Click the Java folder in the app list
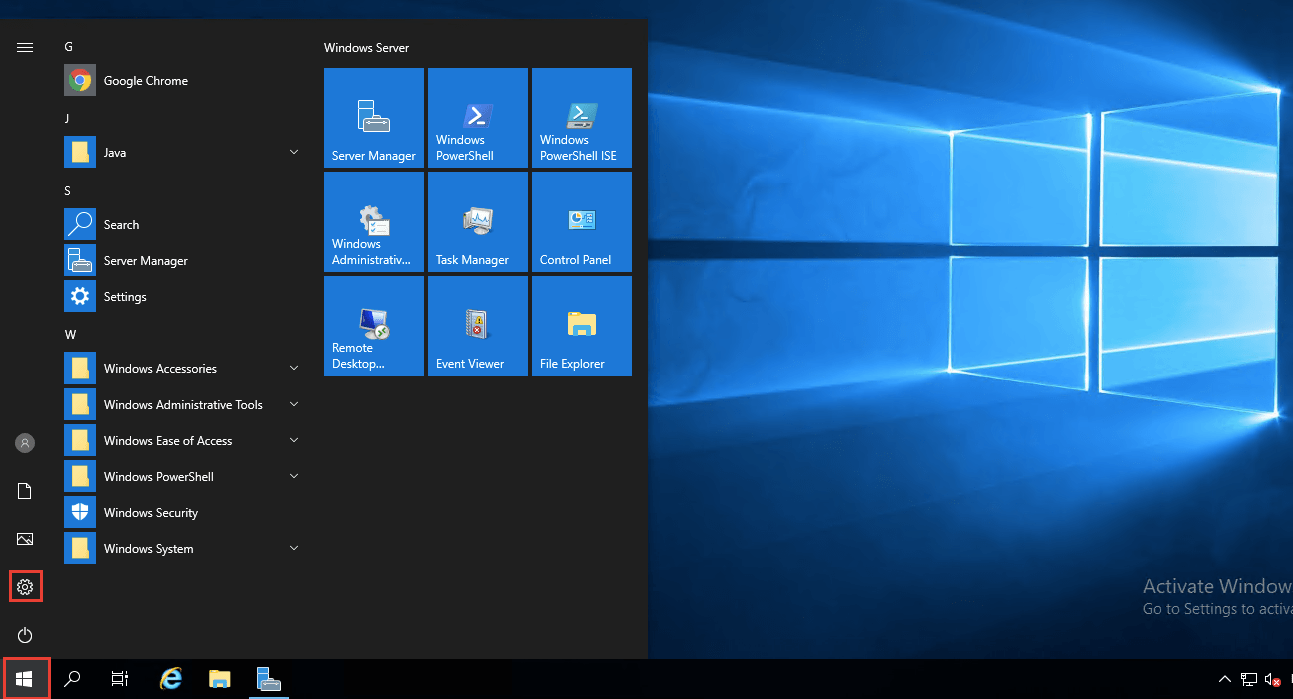The width and height of the screenshot is (1293, 699). pos(184,153)
